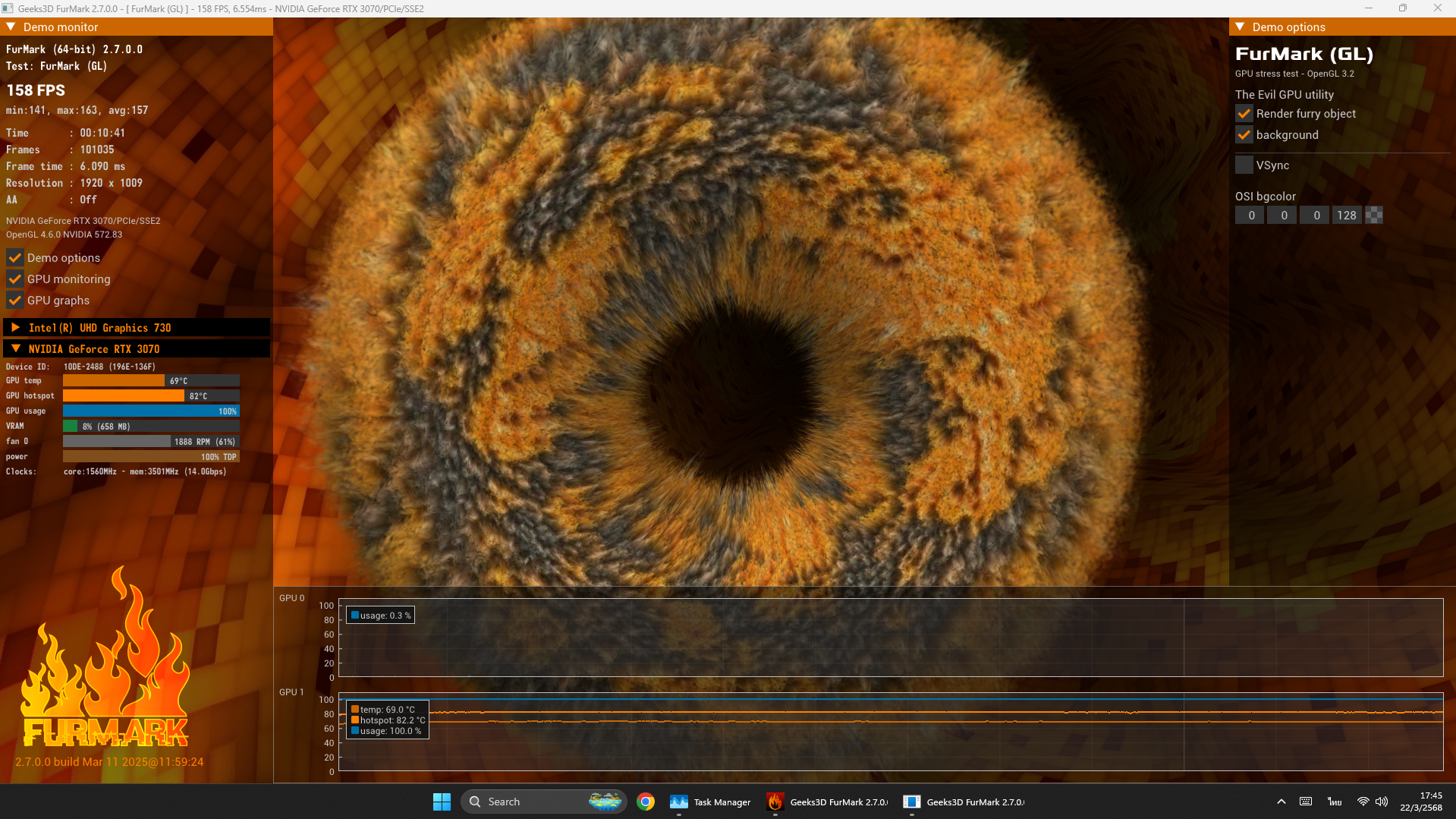1456x819 pixels.
Task: Open the Windows Start menu
Action: click(x=442, y=802)
